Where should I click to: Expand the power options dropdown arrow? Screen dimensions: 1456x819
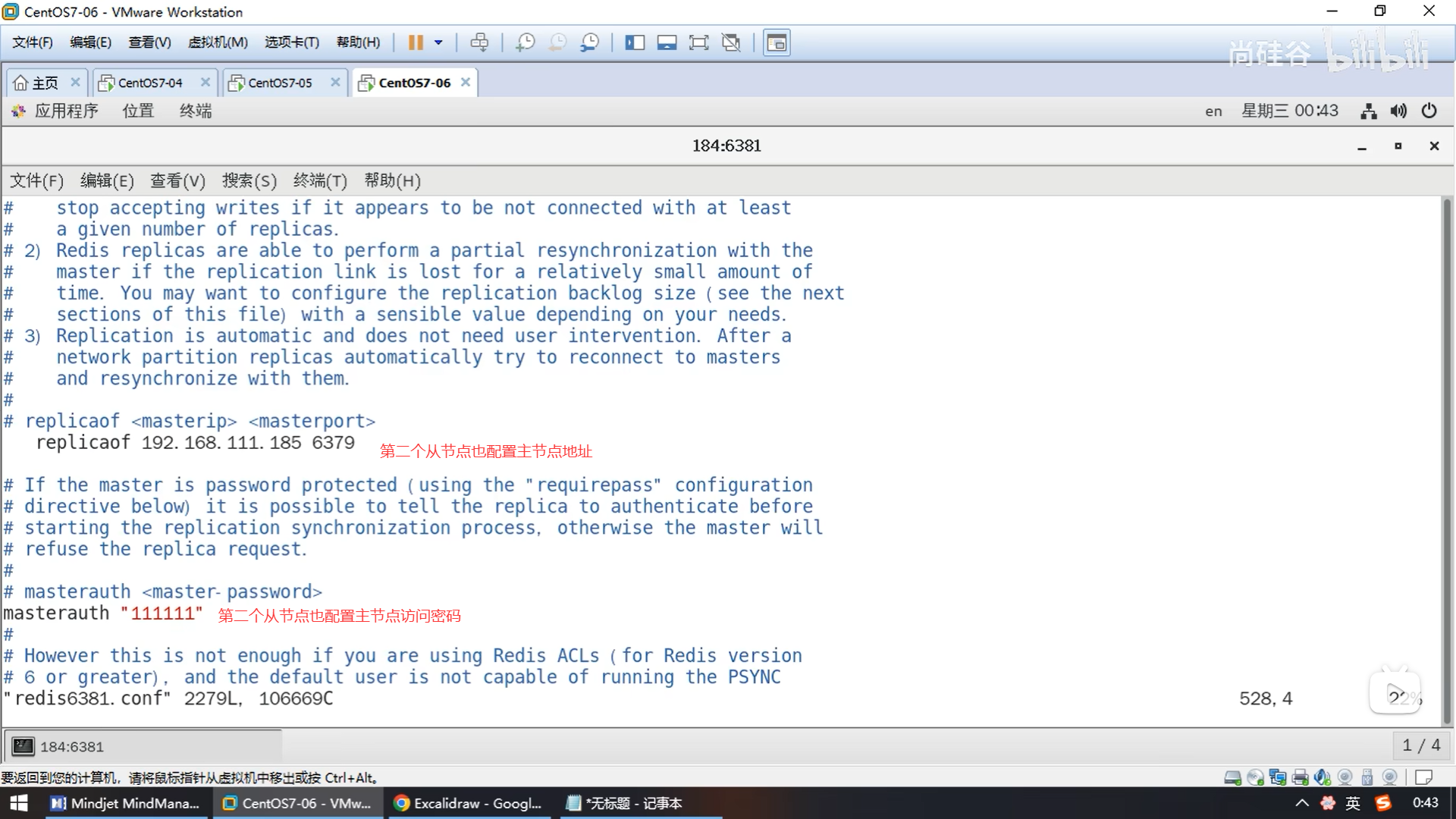tap(438, 42)
